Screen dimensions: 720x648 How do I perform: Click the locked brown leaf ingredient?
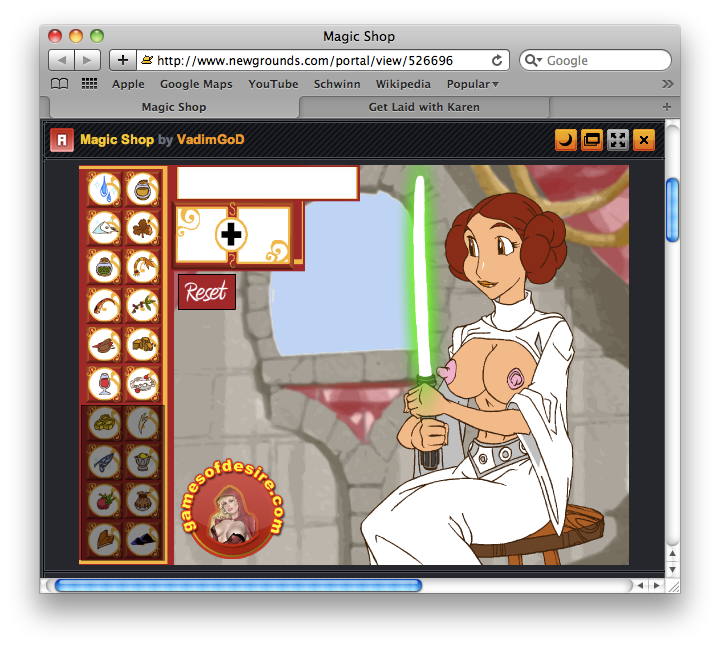104,540
